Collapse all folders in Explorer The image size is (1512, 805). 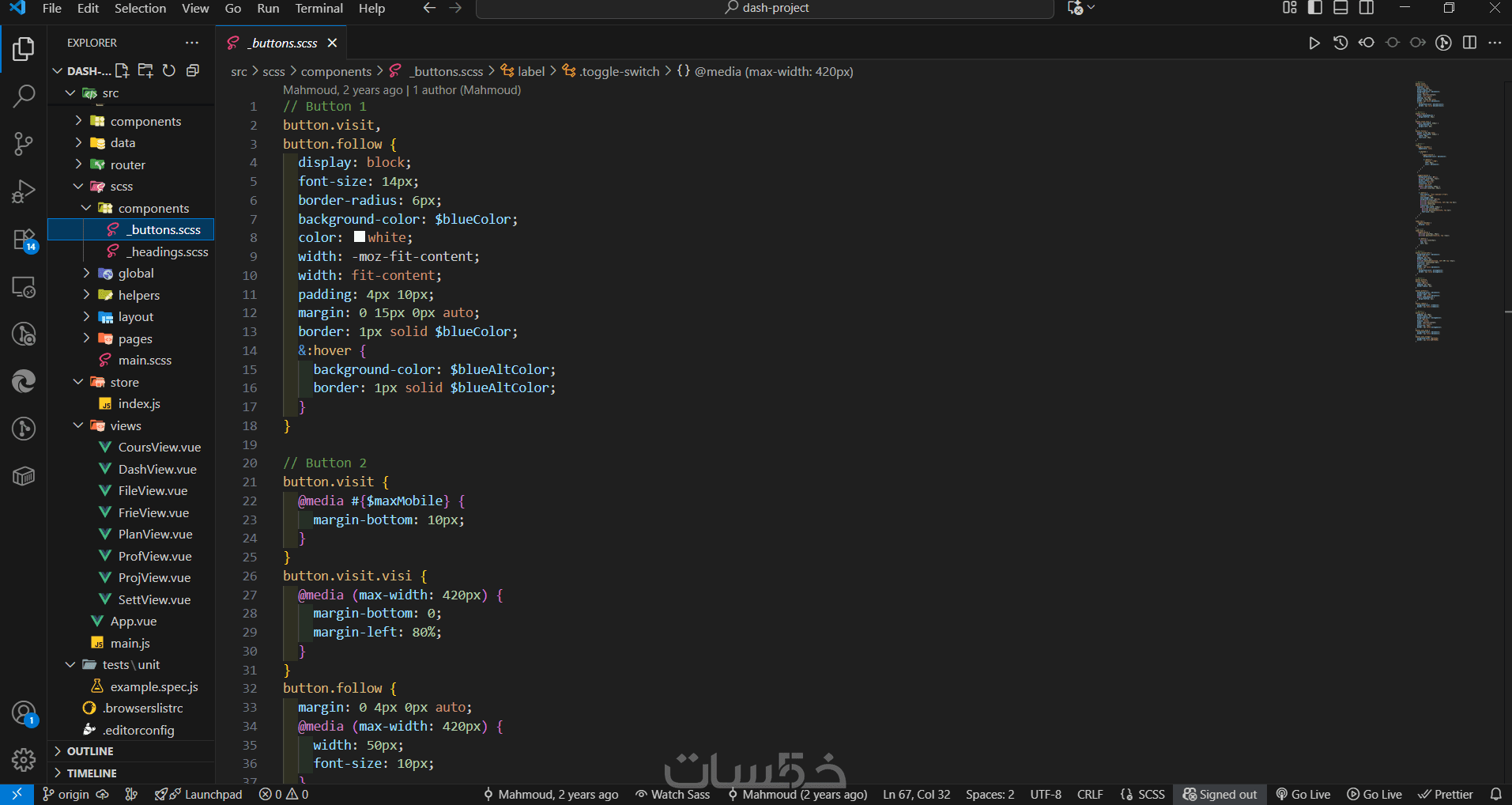(x=192, y=71)
